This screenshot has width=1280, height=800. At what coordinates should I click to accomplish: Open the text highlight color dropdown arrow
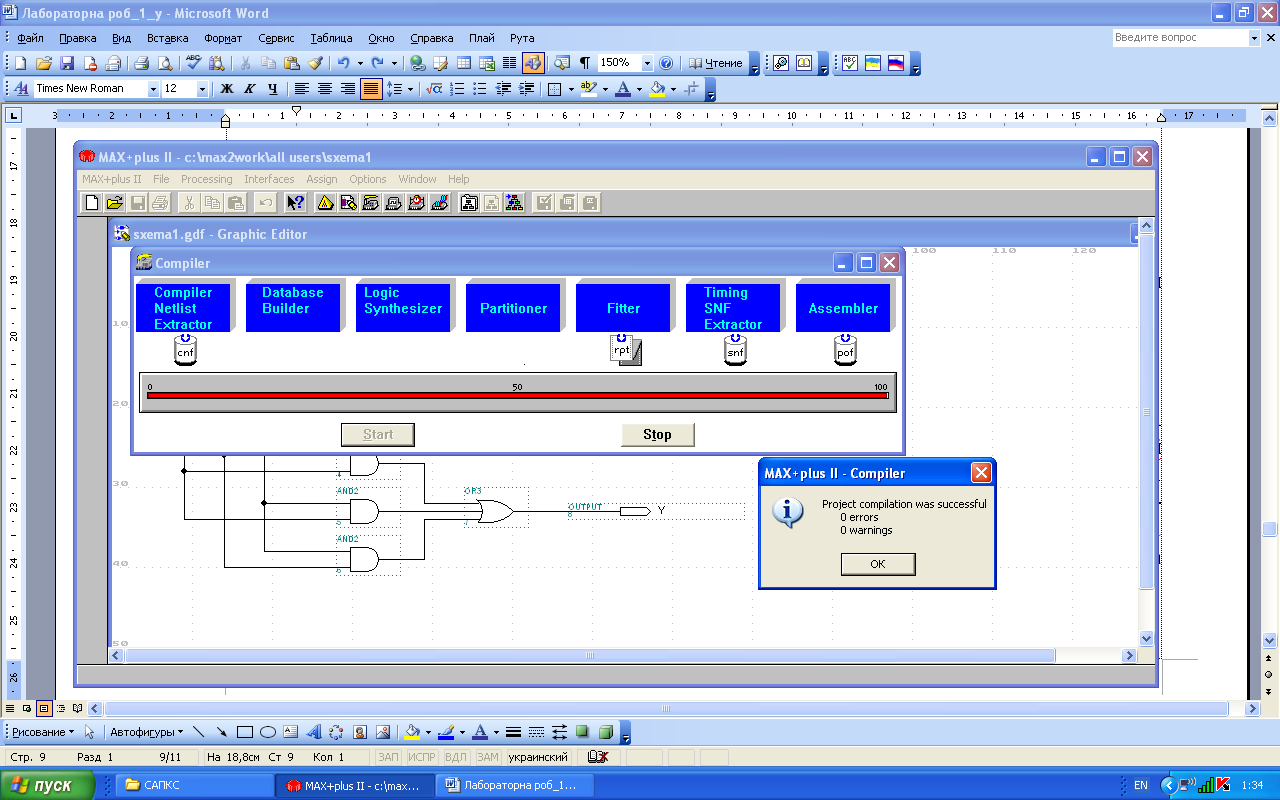click(605, 89)
